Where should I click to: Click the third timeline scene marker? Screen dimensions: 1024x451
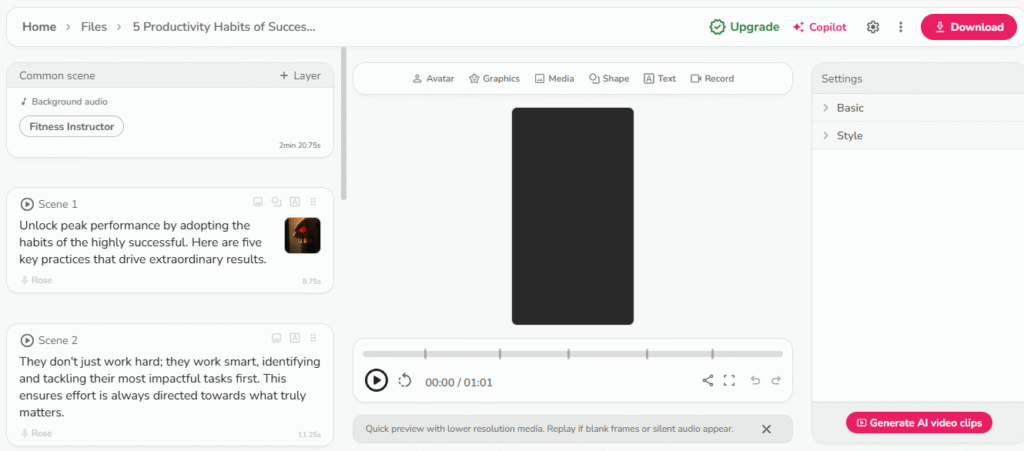click(568, 354)
